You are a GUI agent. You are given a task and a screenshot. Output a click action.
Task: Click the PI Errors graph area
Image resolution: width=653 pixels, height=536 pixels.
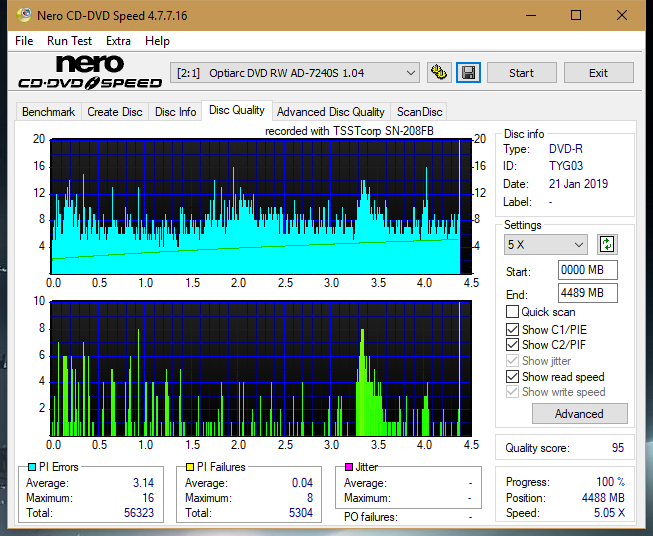261,207
